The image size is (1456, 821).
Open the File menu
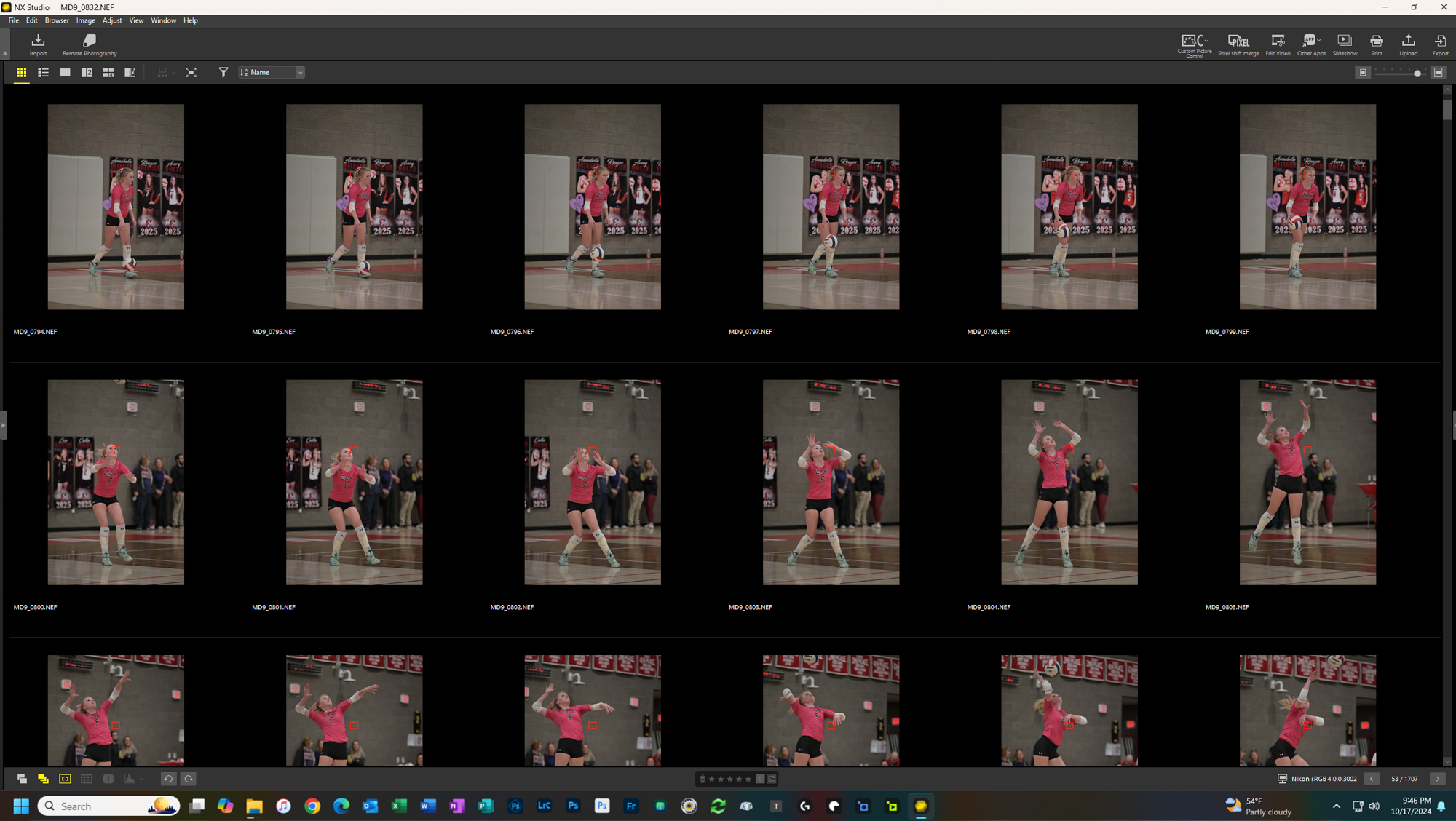[x=13, y=20]
